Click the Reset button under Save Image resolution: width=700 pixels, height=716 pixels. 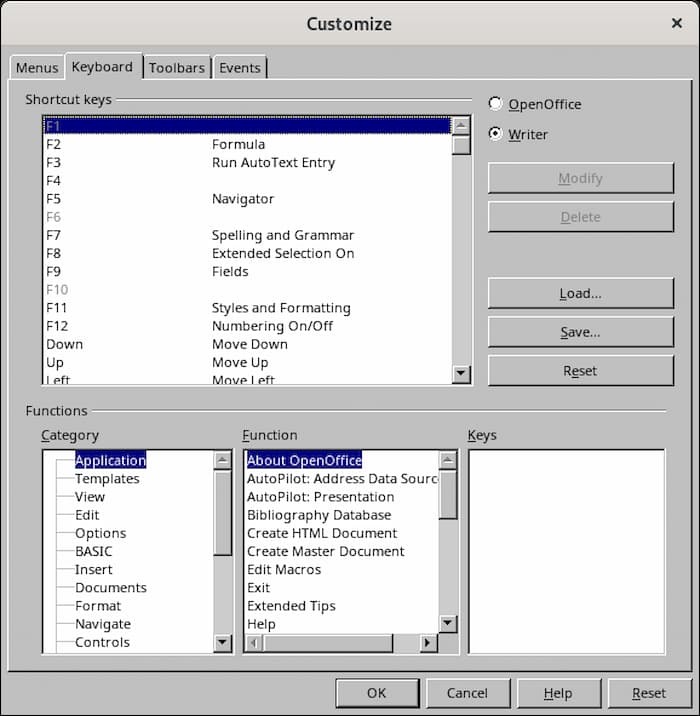click(580, 370)
